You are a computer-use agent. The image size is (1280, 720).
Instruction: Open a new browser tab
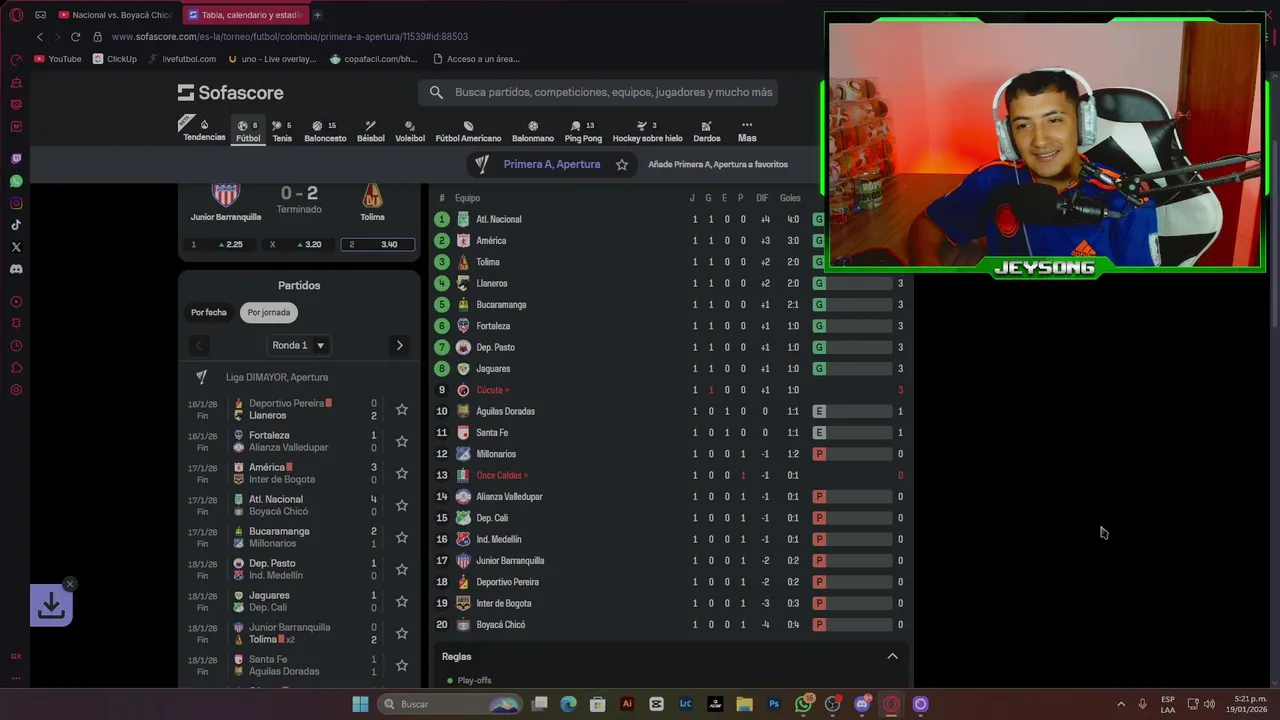[x=318, y=15]
